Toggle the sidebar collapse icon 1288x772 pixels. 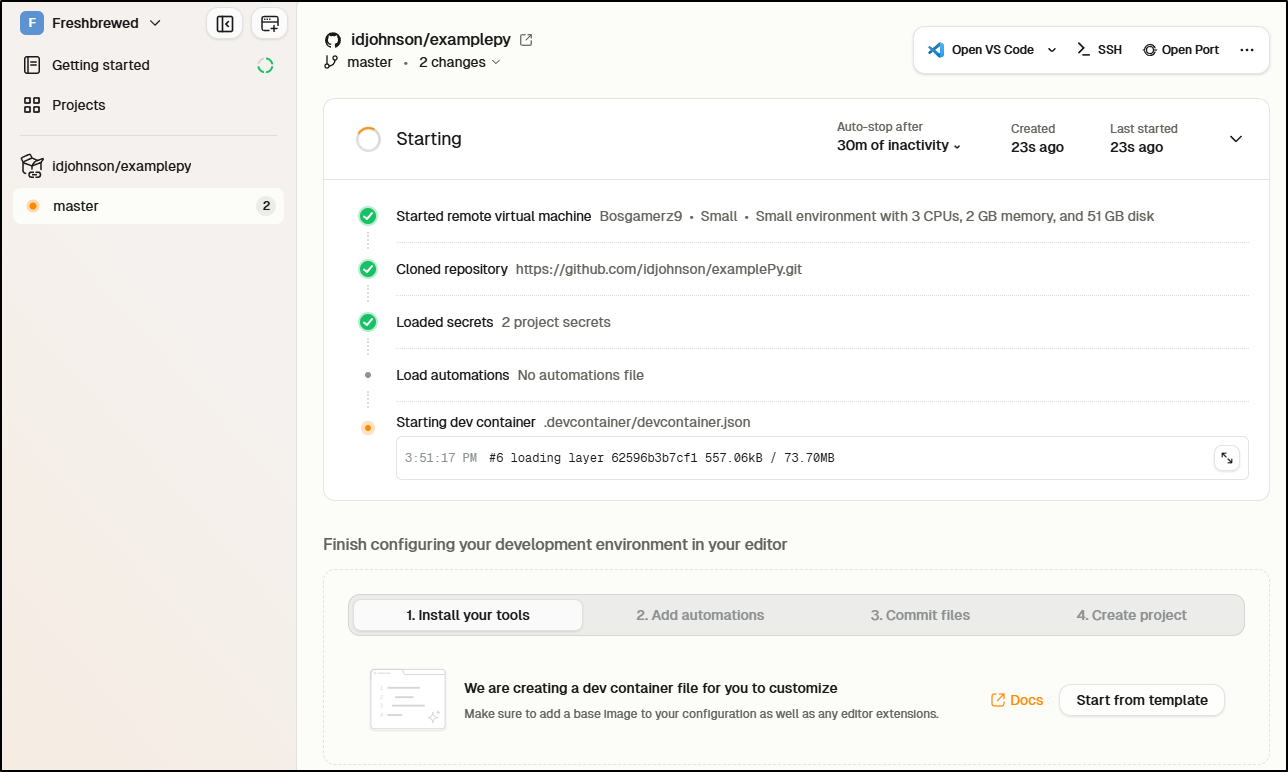point(225,23)
